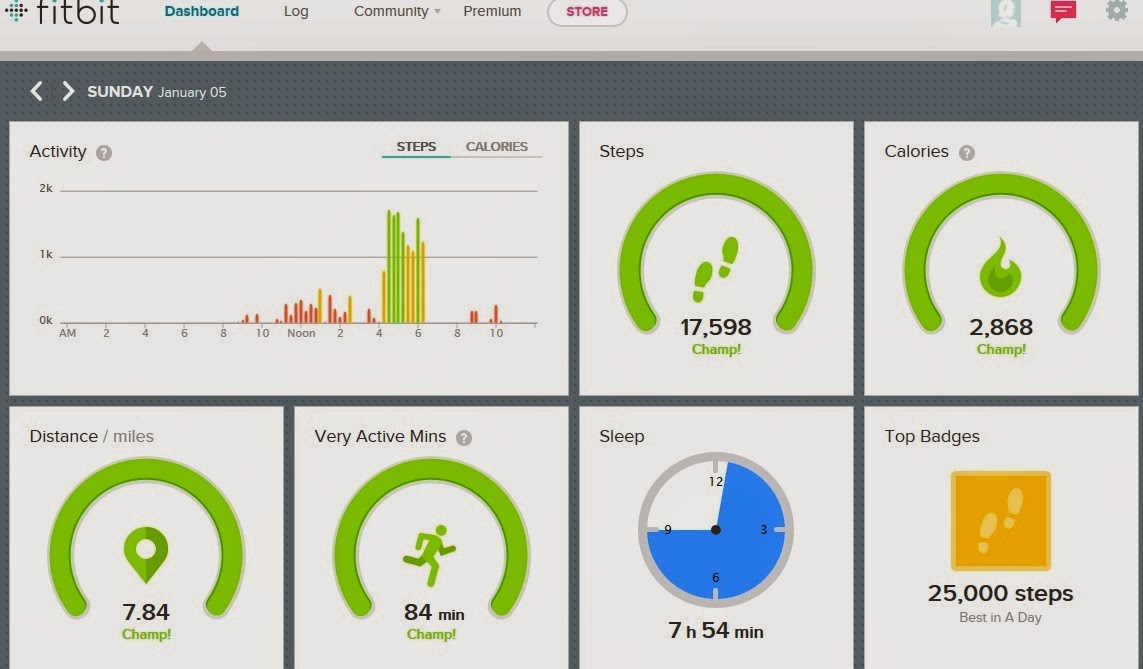The width and height of the screenshot is (1143, 669).
Task: Click Very Active Mins help icon
Action: (464, 438)
